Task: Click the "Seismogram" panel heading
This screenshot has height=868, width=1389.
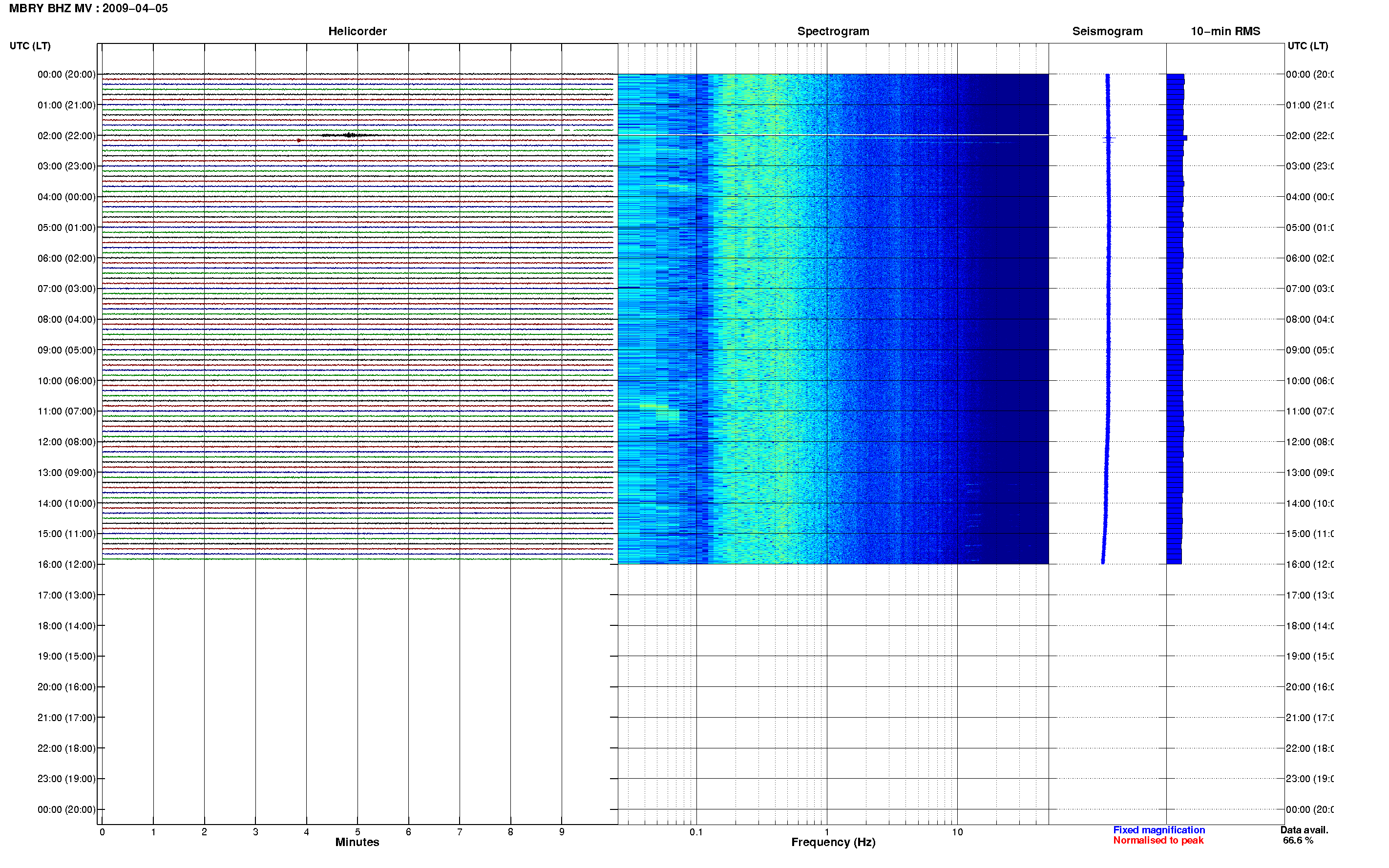Action: coord(1107,31)
